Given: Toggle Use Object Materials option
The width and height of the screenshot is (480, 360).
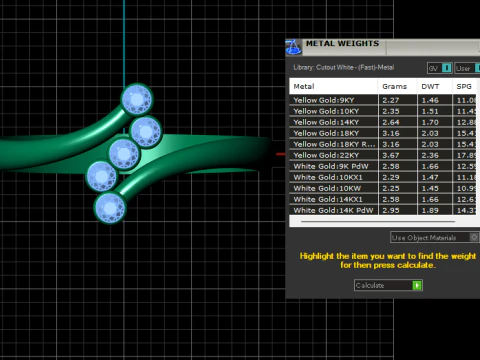Looking at the screenshot, I should [x=435, y=238].
